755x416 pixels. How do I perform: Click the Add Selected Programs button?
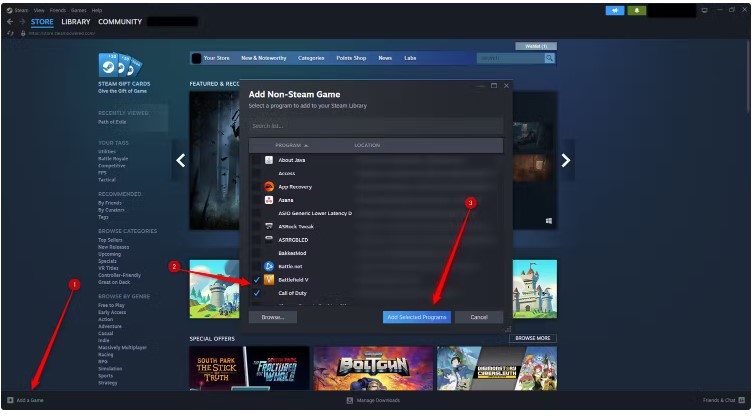coord(417,317)
